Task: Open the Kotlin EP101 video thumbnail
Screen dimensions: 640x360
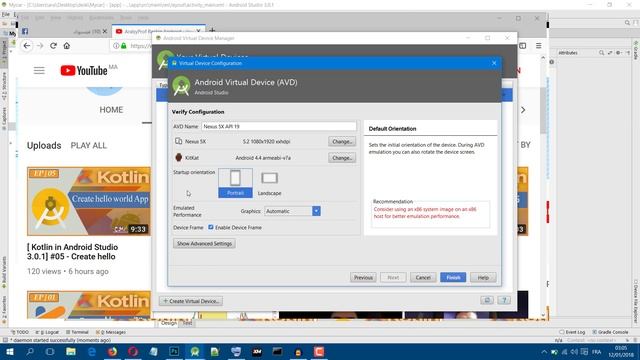Action: click(x=89, y=304)
